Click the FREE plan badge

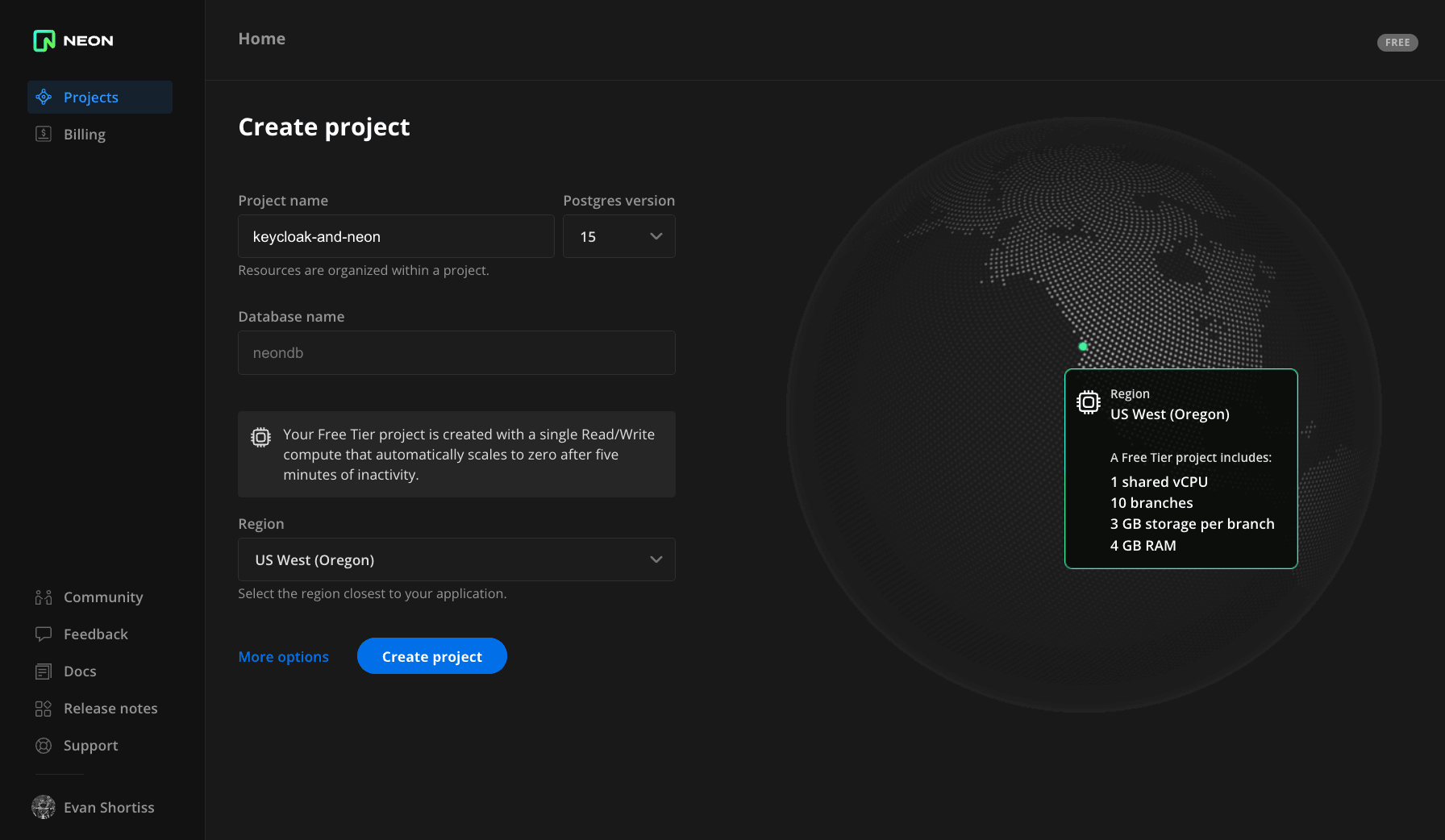pyautogui.click(x=1397, y=43)
